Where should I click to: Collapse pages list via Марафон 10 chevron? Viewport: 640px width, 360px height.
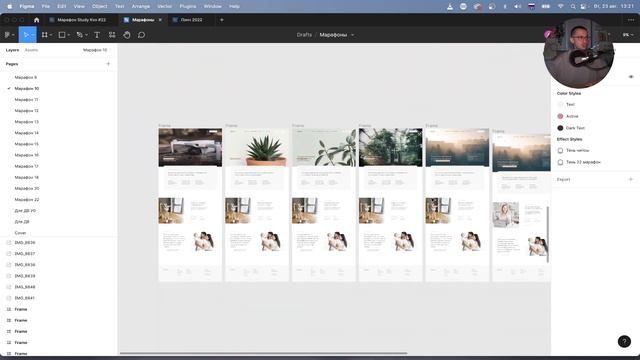coord(110,50)
